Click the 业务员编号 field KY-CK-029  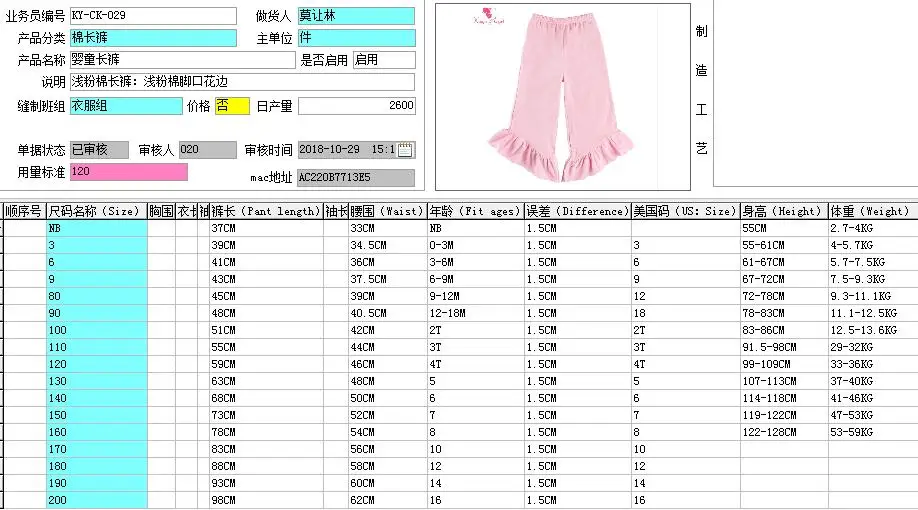click(x=153, y=16)
